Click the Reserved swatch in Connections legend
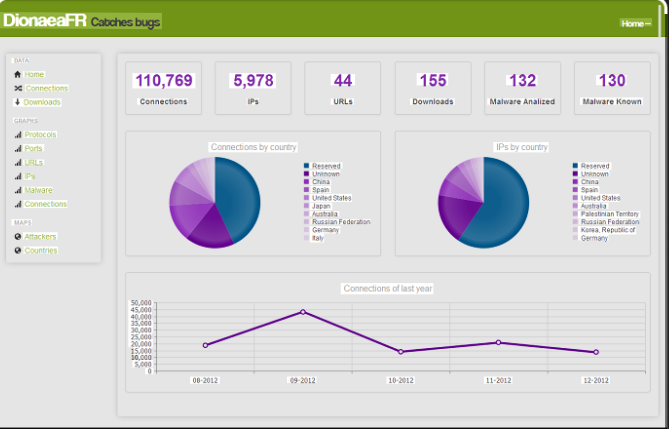Image resolution: width=669 pixels, height=429 pixels. (307, 166)
